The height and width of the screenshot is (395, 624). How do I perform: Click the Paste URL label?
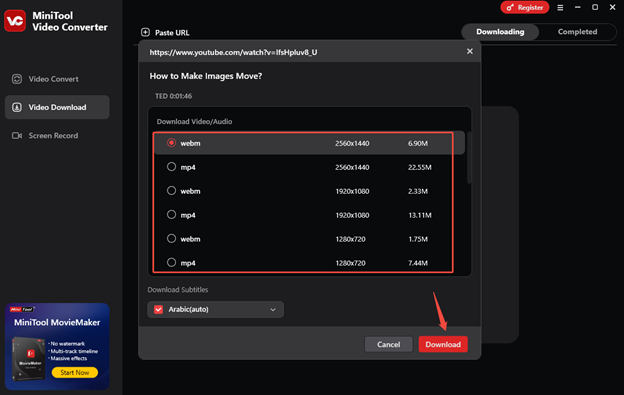click(x=172, y=33)
